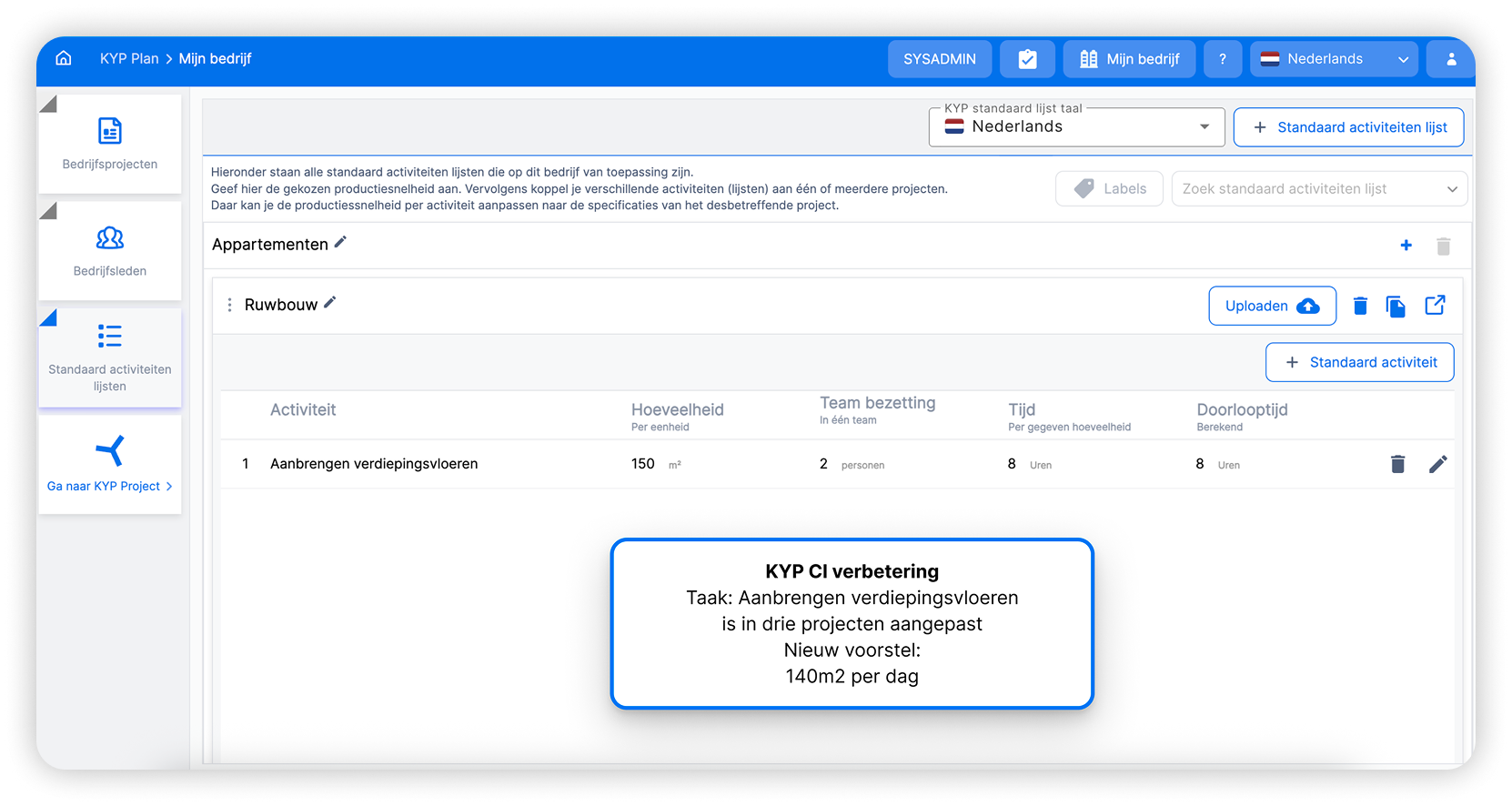Click the drag handle dots beside Ruwbouw

[229, 305]
